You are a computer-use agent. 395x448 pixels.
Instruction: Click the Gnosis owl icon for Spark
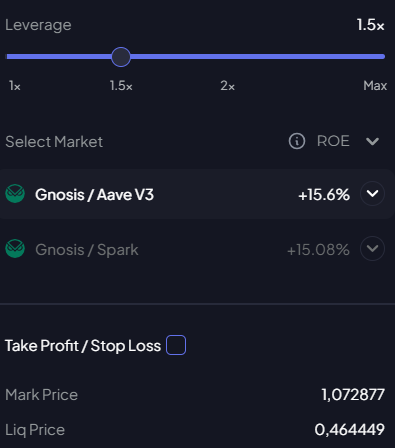(x=15, y=249)
